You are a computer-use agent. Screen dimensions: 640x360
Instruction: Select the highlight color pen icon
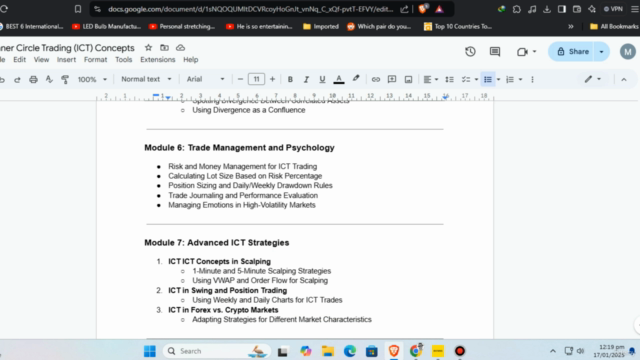click(x=356, y=79)
